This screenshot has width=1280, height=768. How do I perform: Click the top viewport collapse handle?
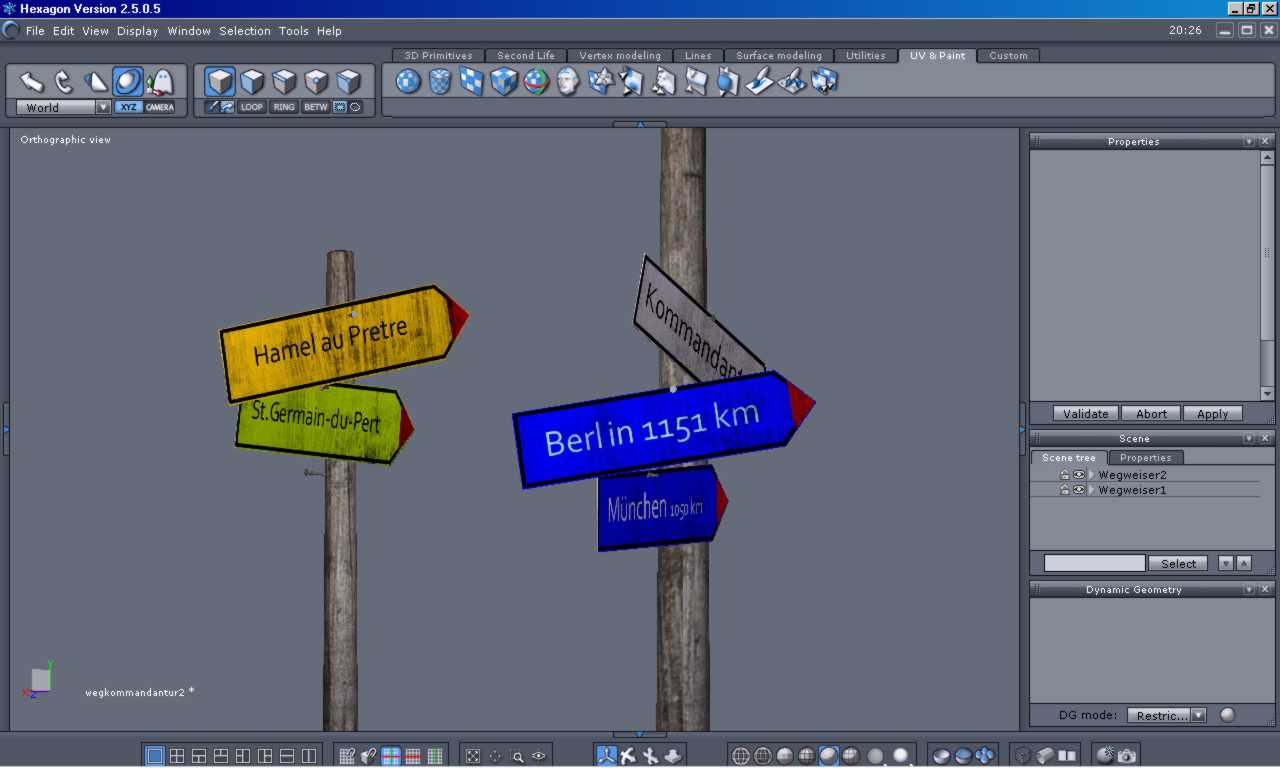click(639, 125)
